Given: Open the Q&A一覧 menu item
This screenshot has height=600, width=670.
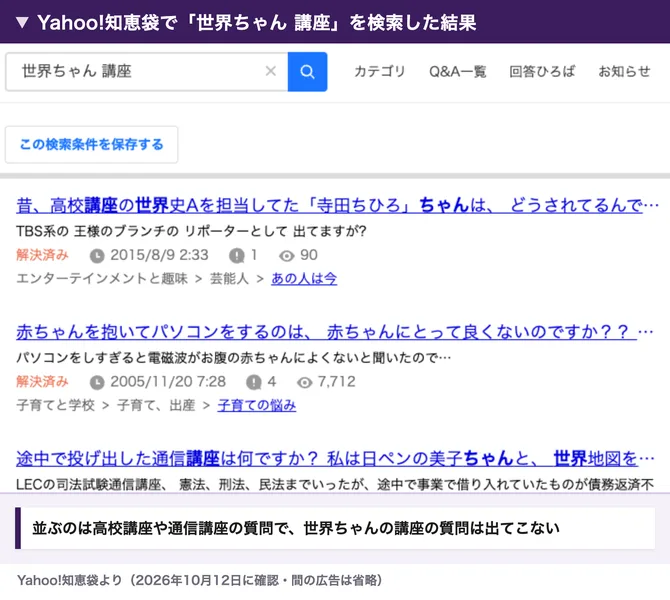Looking at the screenshot, I should click(458, 71).
